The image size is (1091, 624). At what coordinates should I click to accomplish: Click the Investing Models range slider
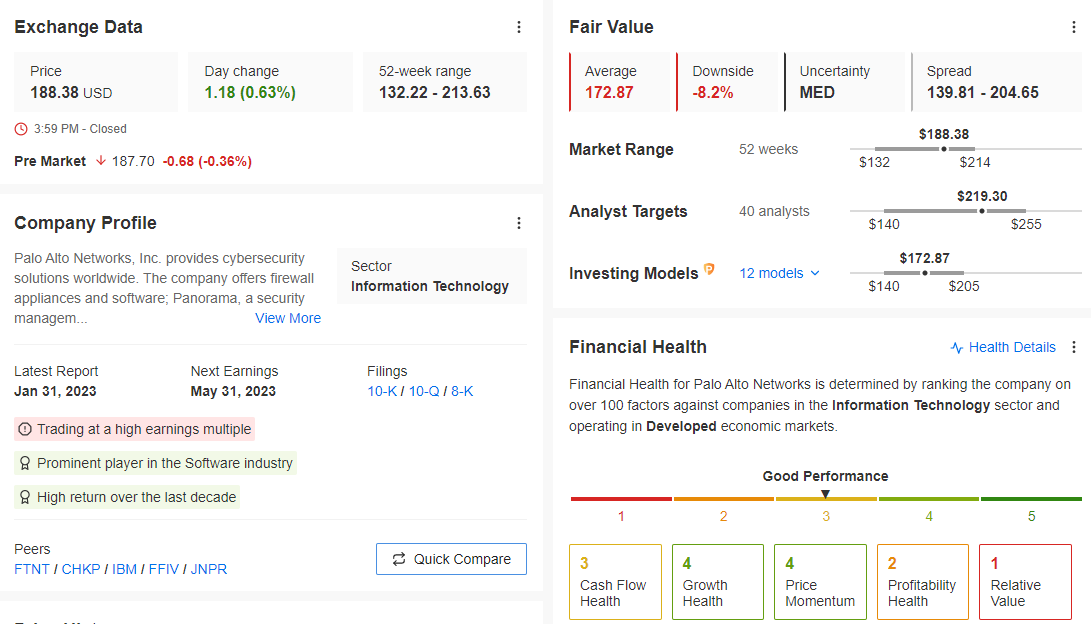pyautogui.click(x=966, y=273)
